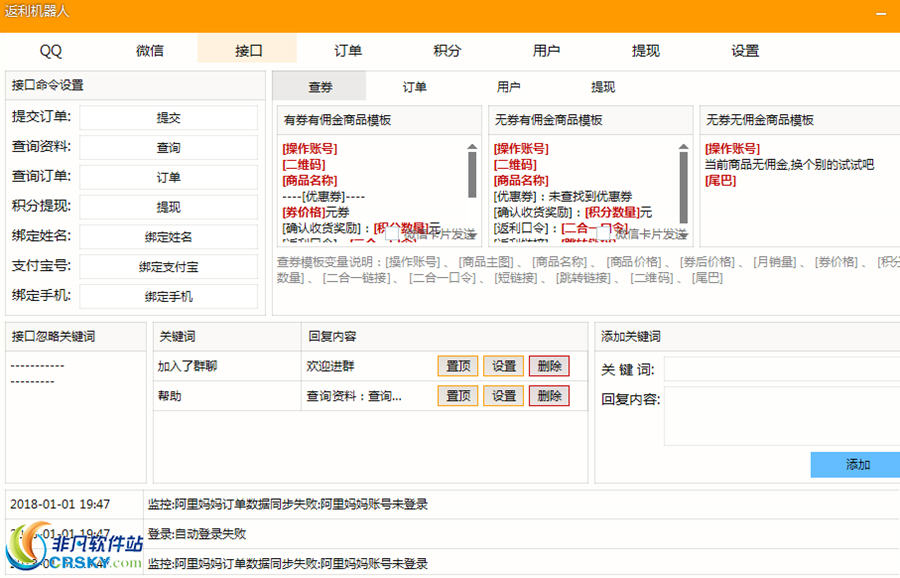Open the 提现 sub-tab
This screenshot has width=900, height=578.
point(603,87)
